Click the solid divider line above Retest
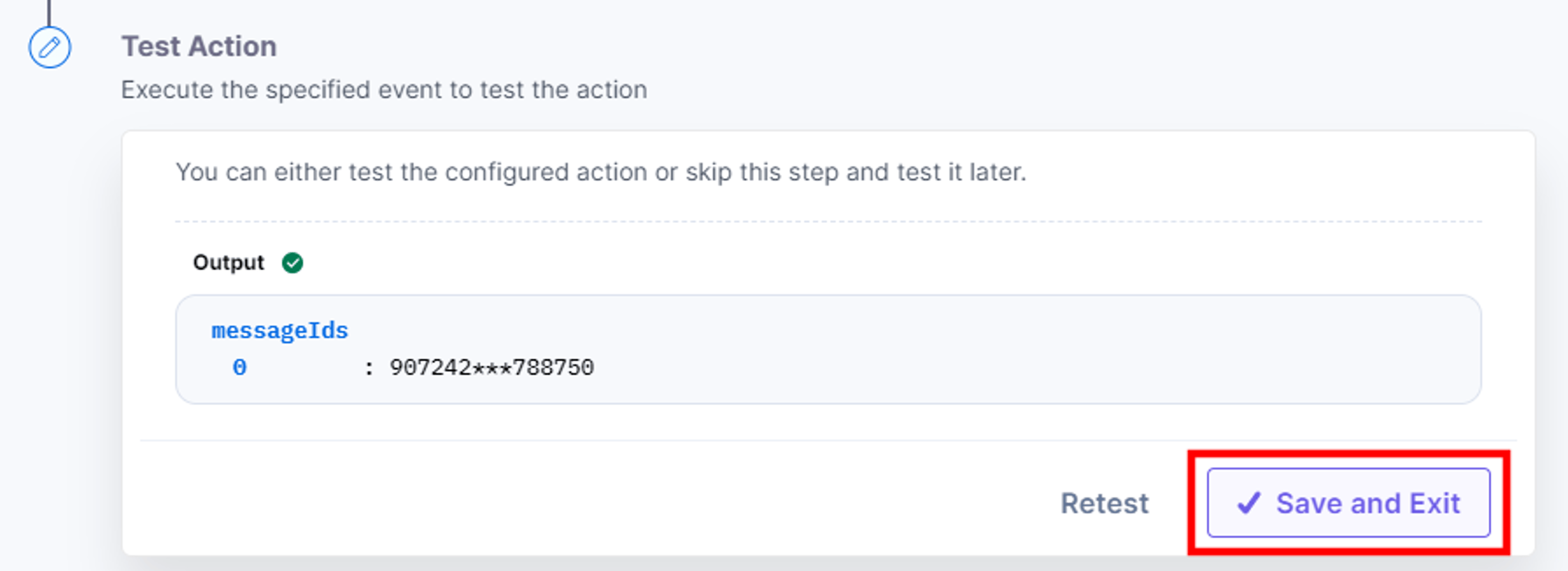1568x571 pixels. [828, 440]
